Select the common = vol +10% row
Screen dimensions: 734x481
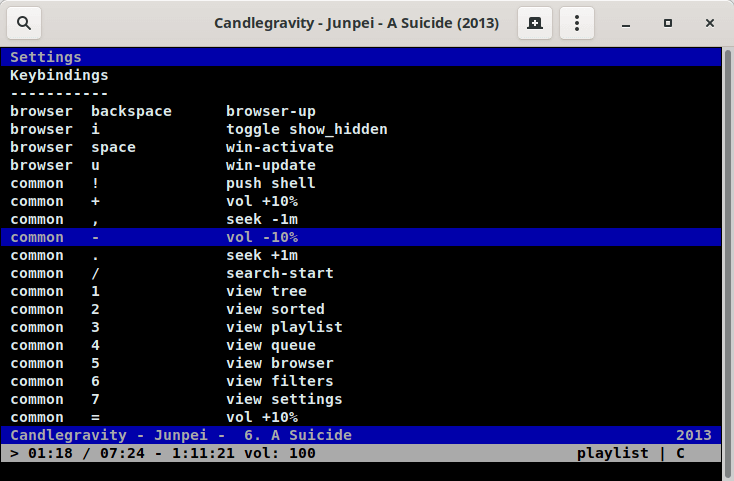[x=361, y=417]
